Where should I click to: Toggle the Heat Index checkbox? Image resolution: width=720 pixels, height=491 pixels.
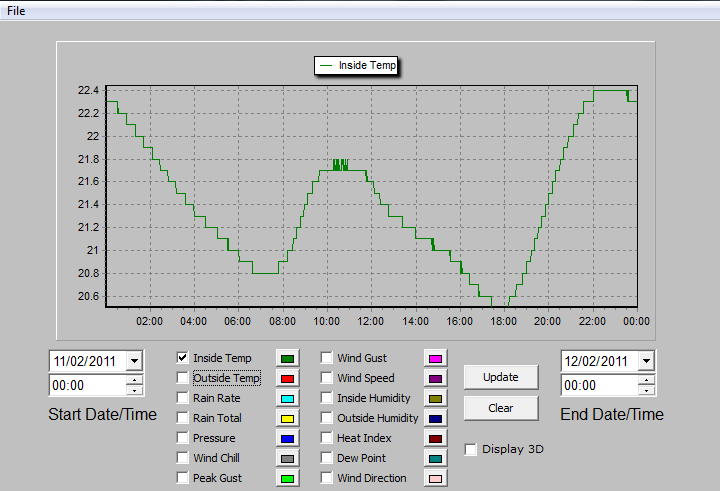326,438
